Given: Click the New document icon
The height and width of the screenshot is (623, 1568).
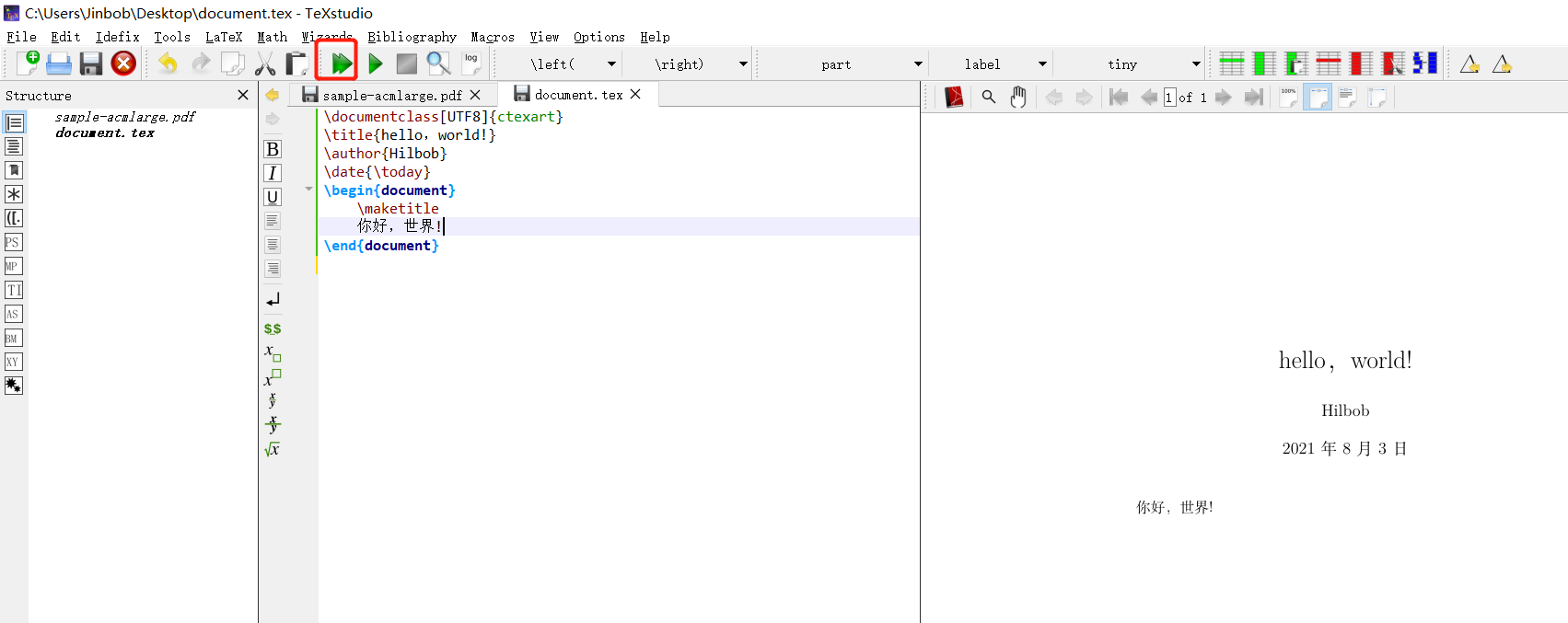Looking at the screenshot, I should (x=29, y=63).
